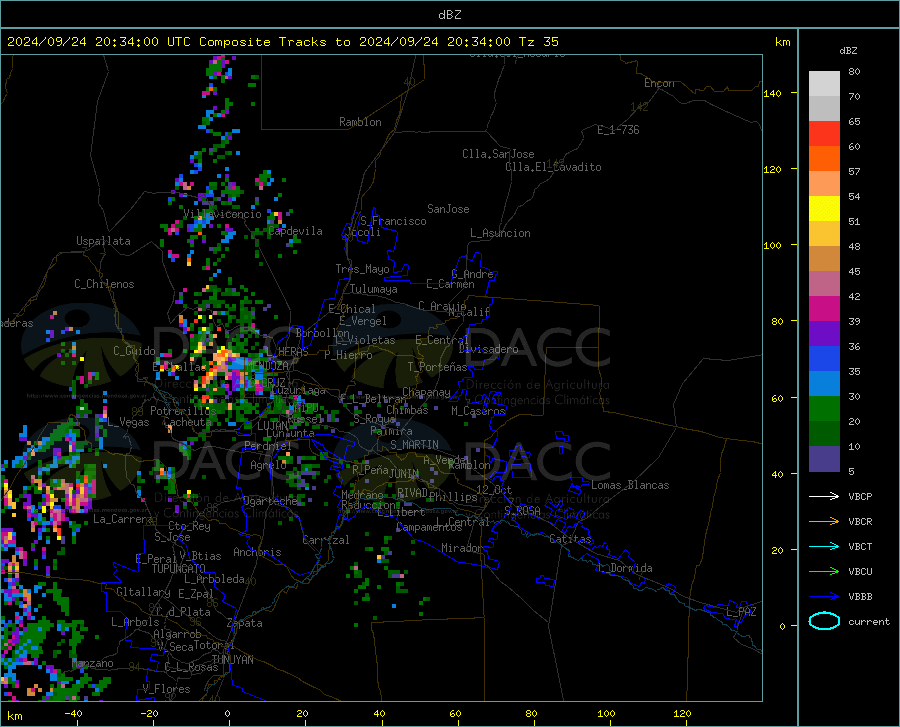This screenshot has height=727, width=900.
Task: Click the Capdevila map label
Action: click(x=296, y=231)
